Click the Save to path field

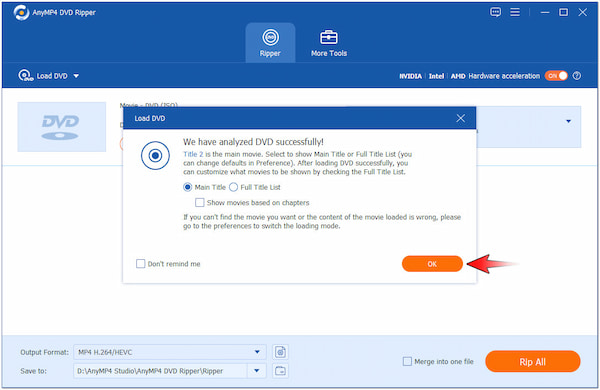coord(160,370)
